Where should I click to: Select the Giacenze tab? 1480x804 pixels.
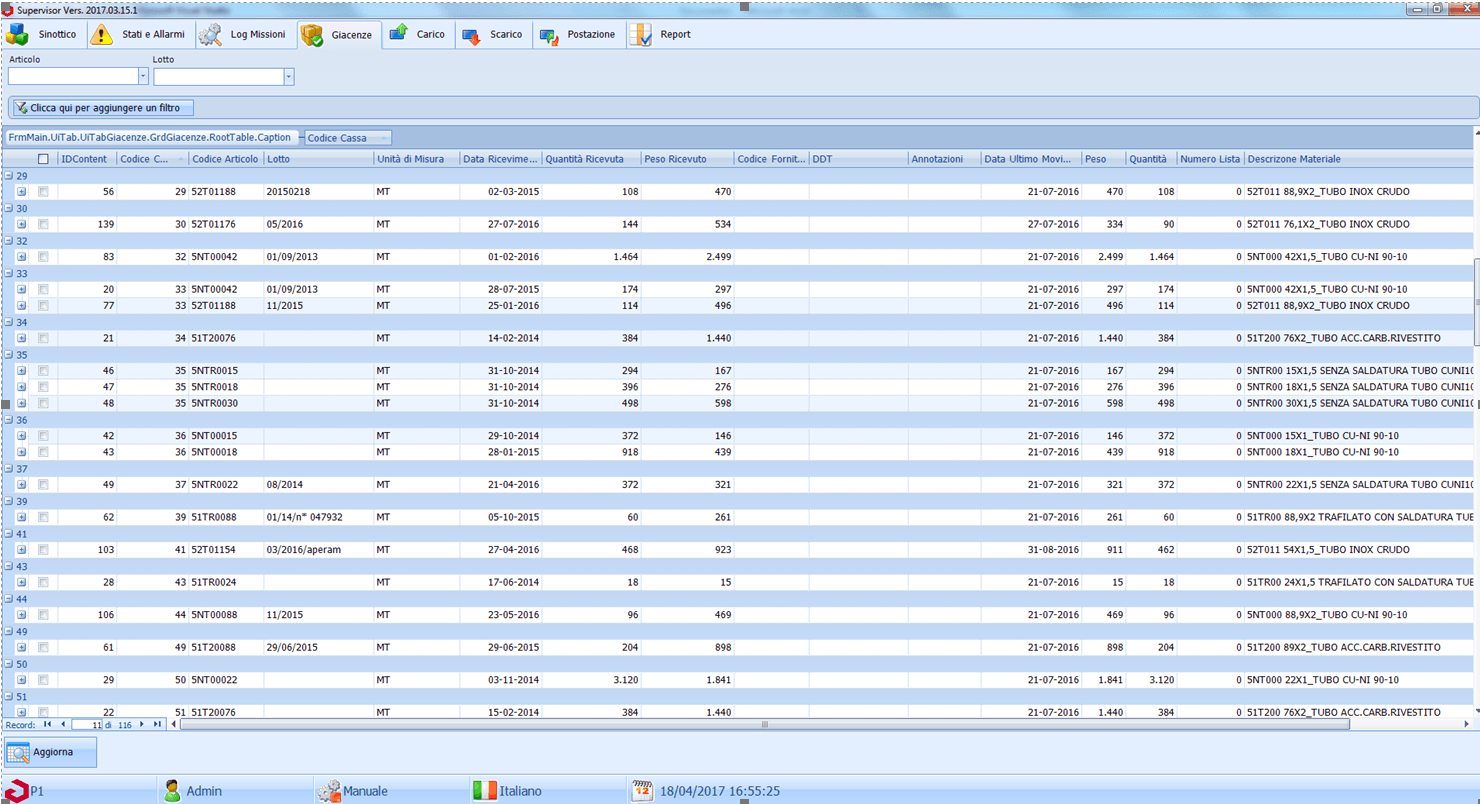[339, 35]
